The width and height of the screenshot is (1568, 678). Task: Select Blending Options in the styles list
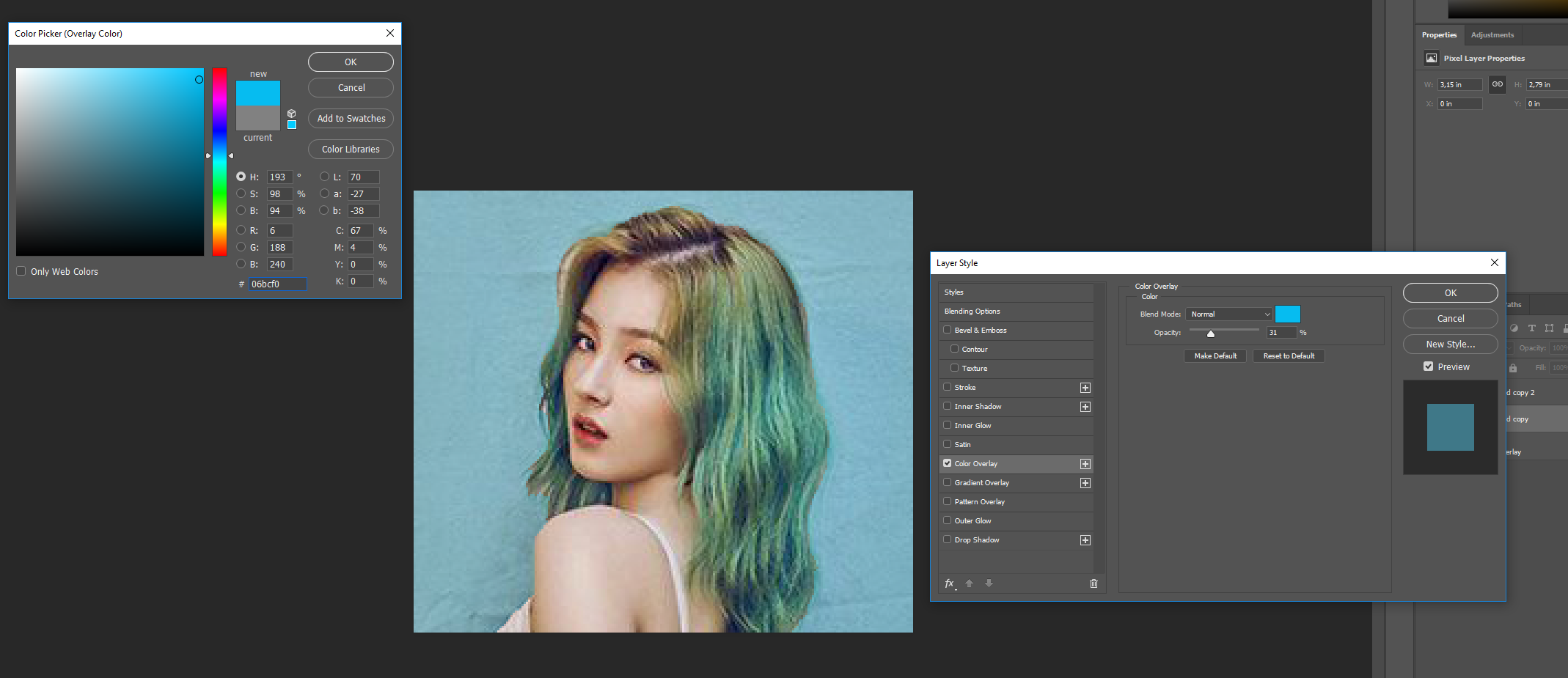972,312
